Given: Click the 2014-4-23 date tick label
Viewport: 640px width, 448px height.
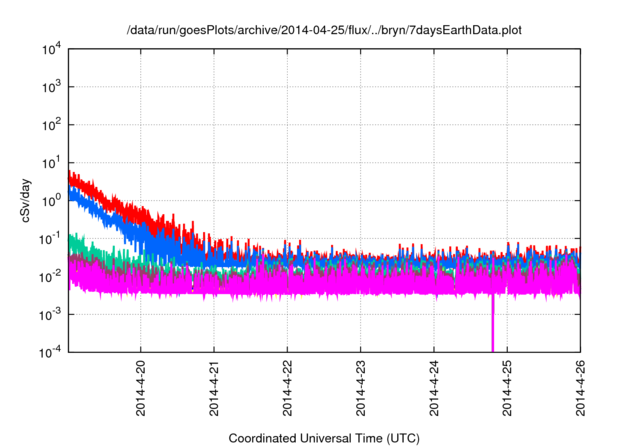Looking at the screenshot, I should (360, 388).
